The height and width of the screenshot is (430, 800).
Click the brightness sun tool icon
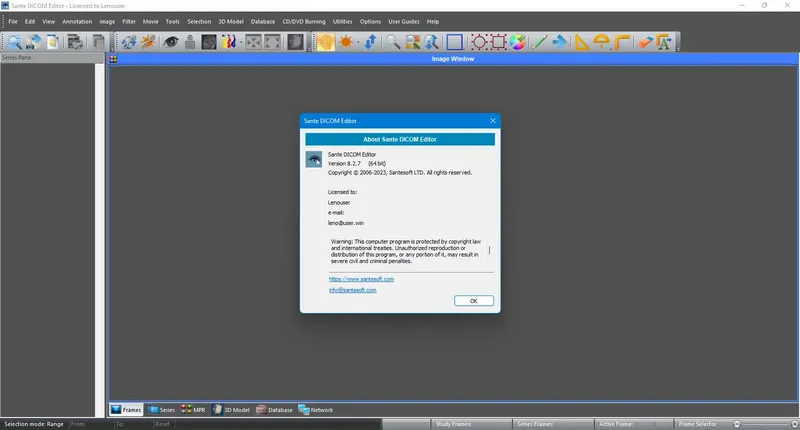346,42
